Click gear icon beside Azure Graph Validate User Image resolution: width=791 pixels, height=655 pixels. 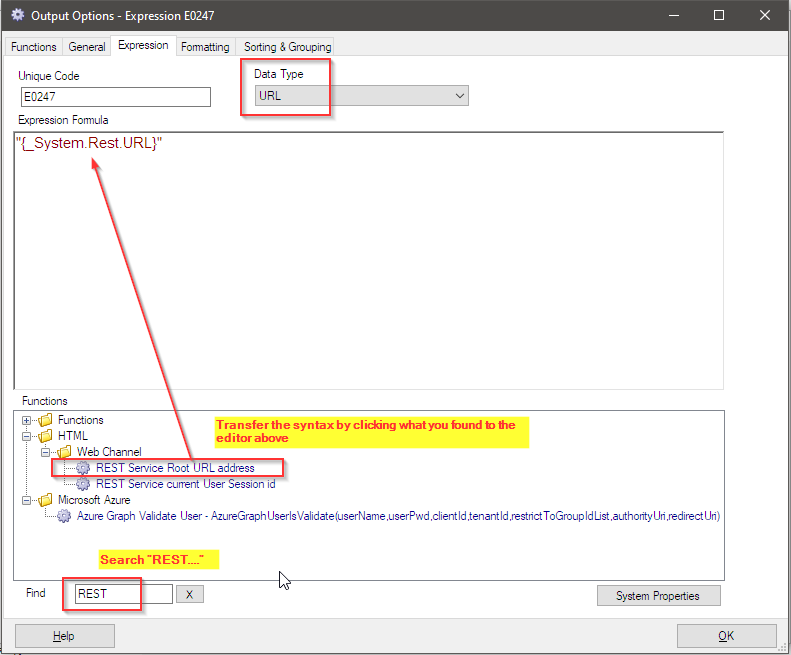point(64,516)
